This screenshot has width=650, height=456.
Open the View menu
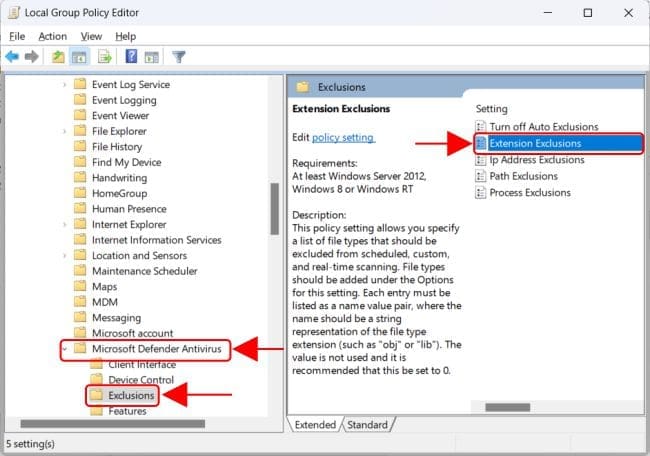click(x=91, y=36)
